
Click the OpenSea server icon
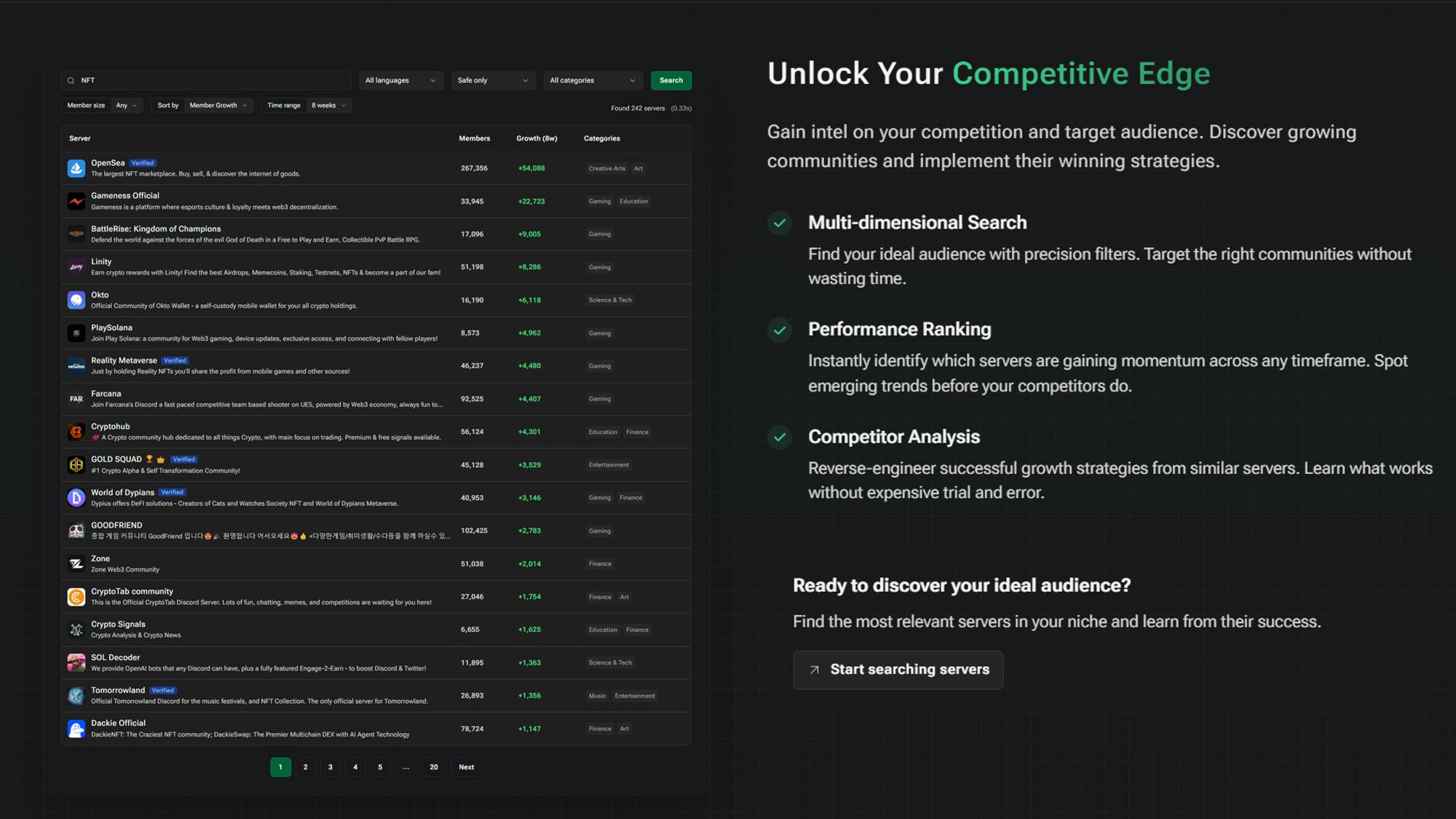[x=76, y=168]
